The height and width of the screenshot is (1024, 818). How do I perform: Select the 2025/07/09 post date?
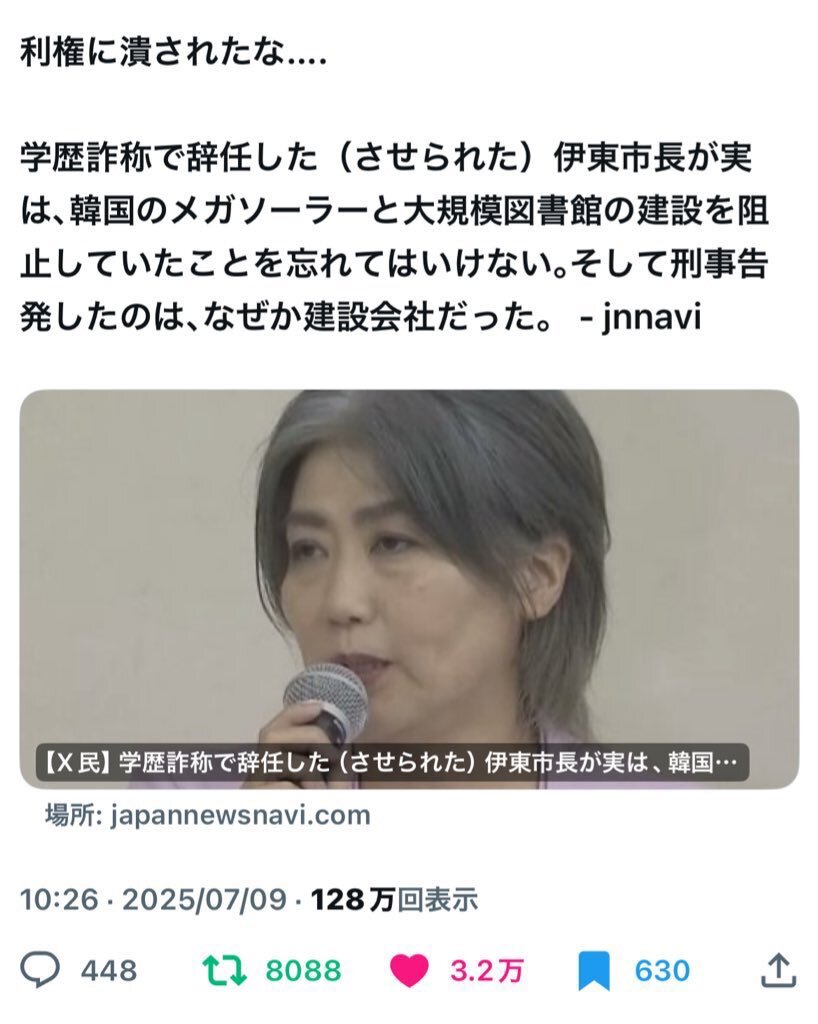click(204, 899)
